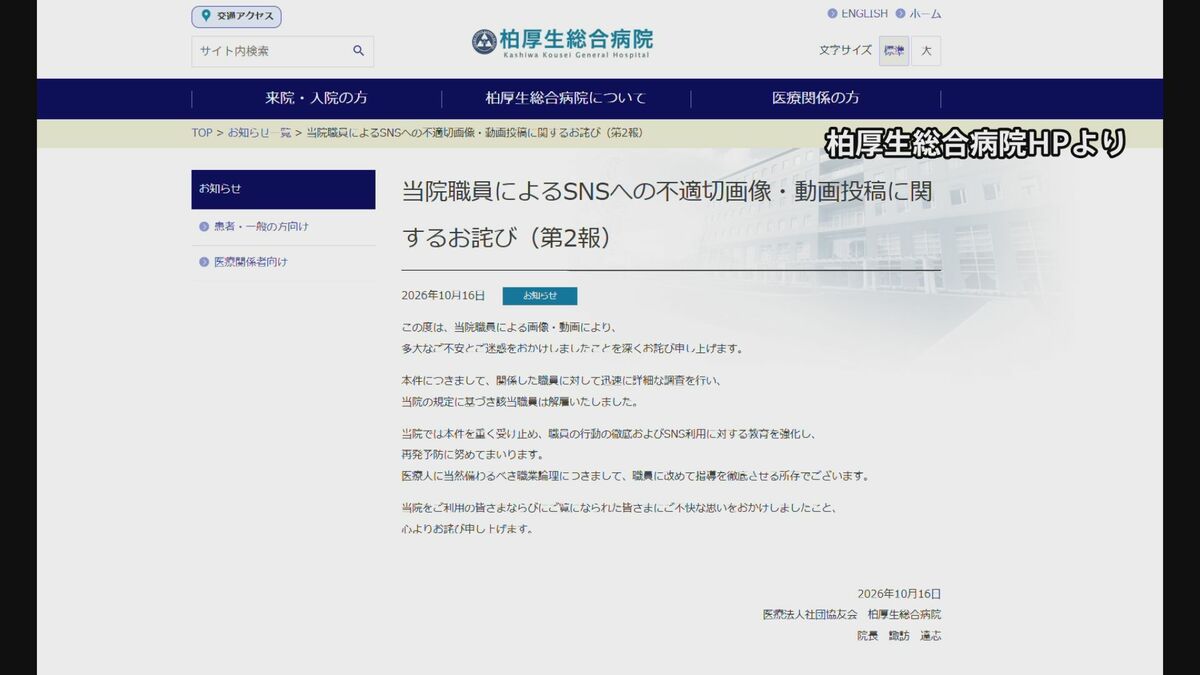Click 文字サイズ label
Viewport: 1200px width, 675px height.
845,50
